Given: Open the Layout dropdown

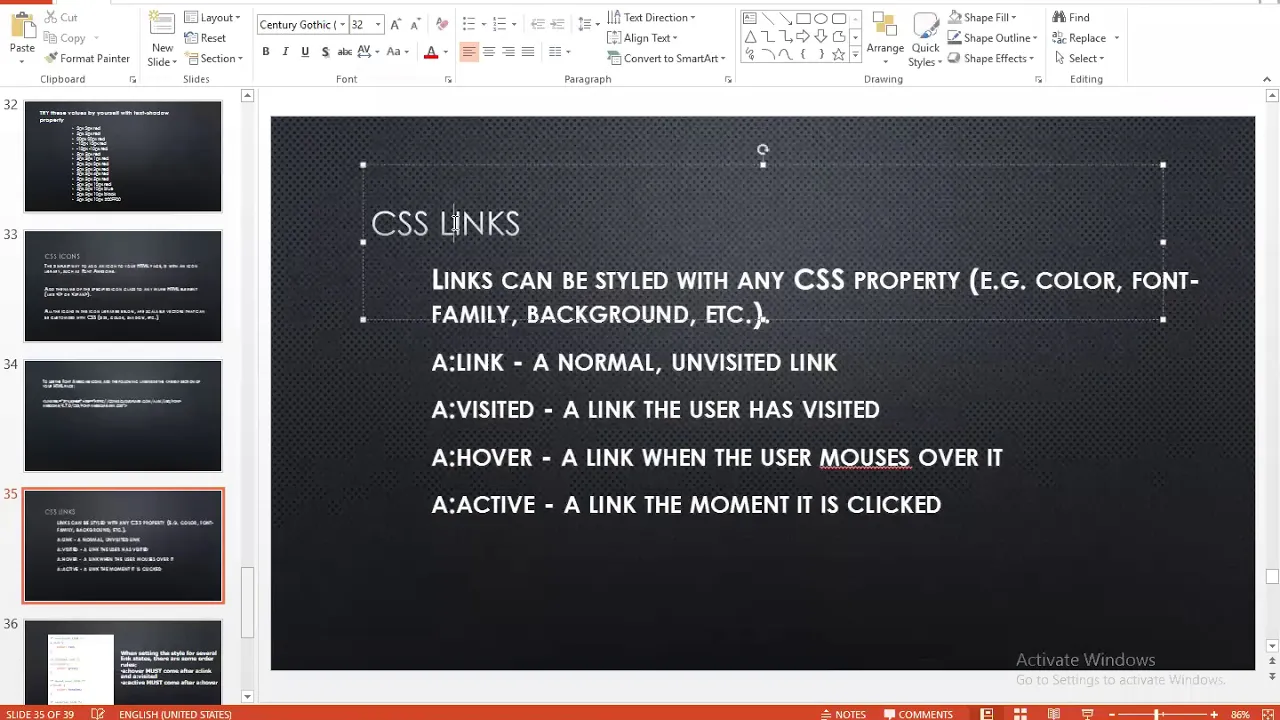Looking at the screenshot, I should pyautogui.click(x=212, y=17).
